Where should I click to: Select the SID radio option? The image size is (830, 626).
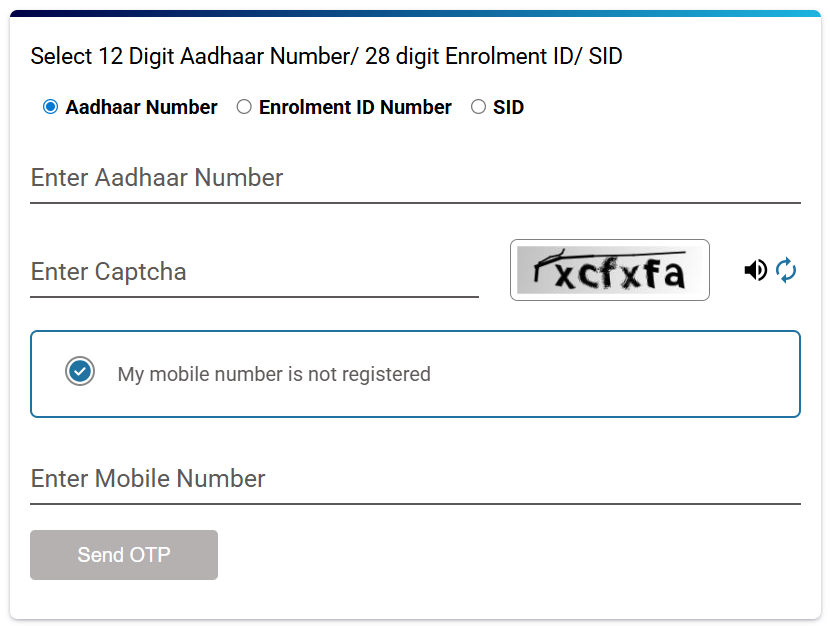click(x=478, y=107)
